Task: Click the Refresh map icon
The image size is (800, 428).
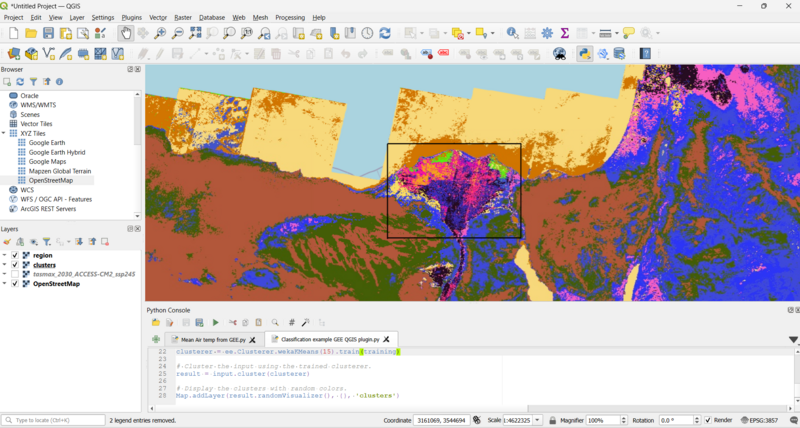Action: (385, 33)
